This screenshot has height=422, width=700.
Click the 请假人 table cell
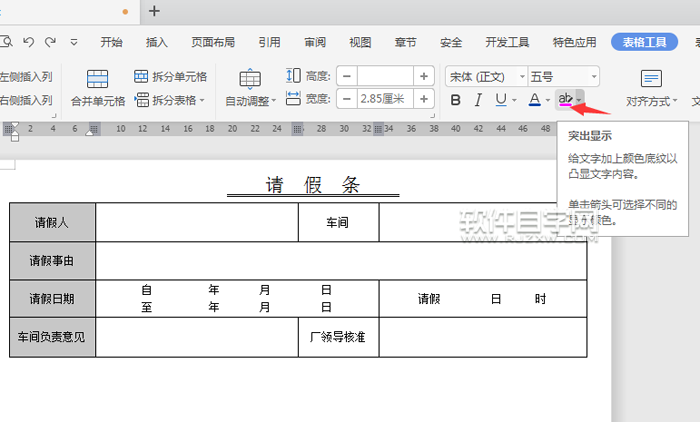click(52, 222)
